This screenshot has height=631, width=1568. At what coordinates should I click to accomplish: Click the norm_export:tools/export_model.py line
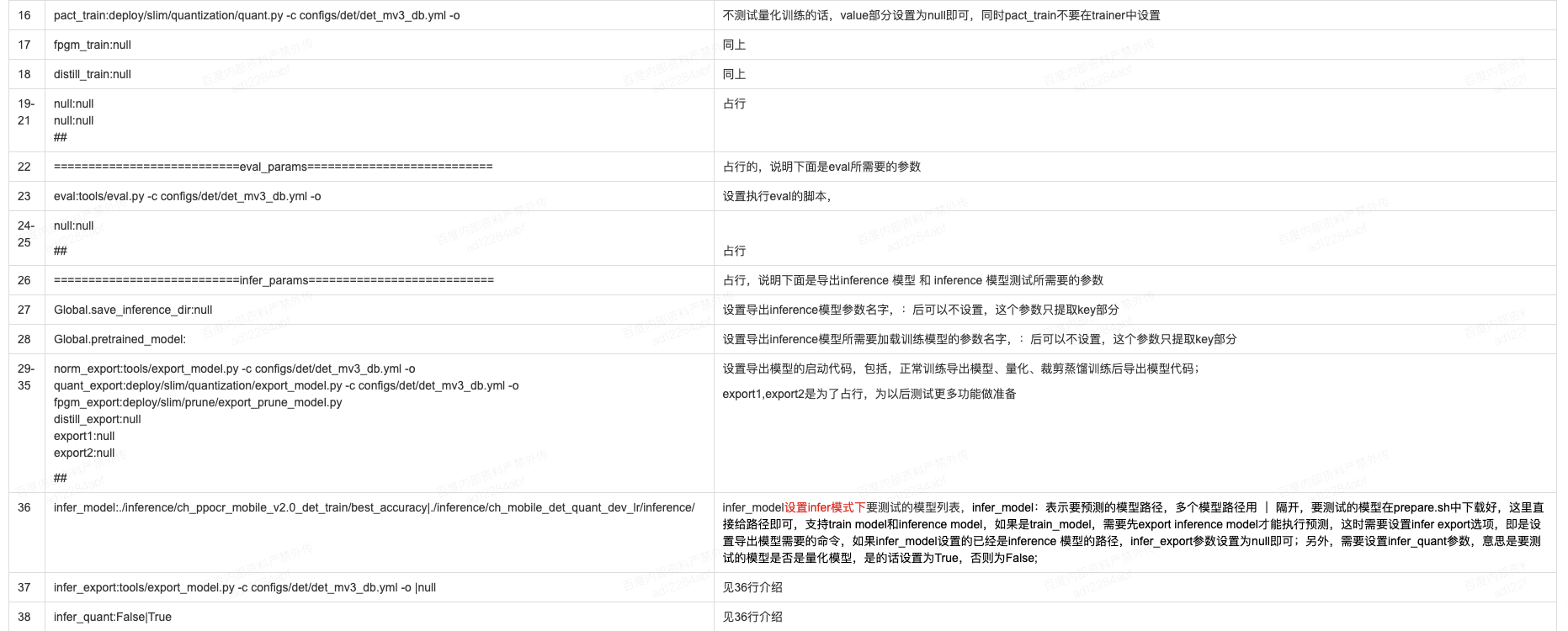[x=234, y=369]
